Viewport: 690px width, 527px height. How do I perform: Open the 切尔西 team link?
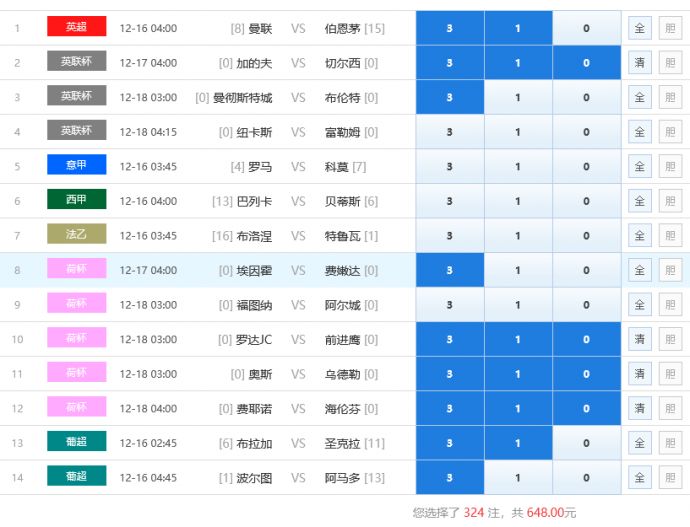tap(343, 63)
